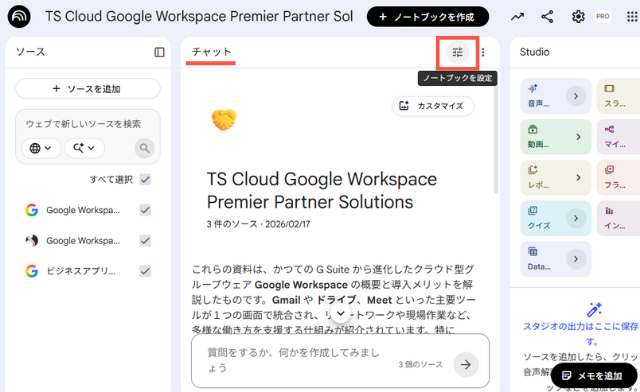
Task: Toggle checkbox for second Google Workspa... source
Action: coord(145,241)
